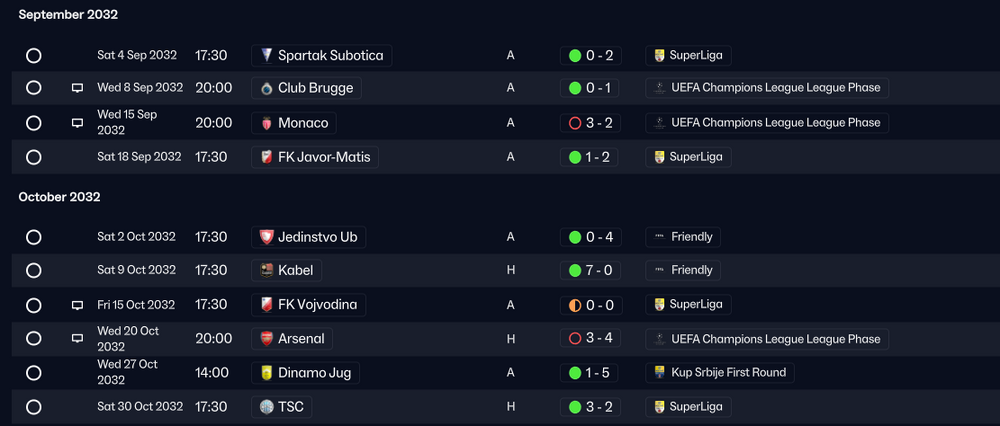Click the green win indicator for Kabel 7-0
The image size is (1000, 426).
point(575,270)
